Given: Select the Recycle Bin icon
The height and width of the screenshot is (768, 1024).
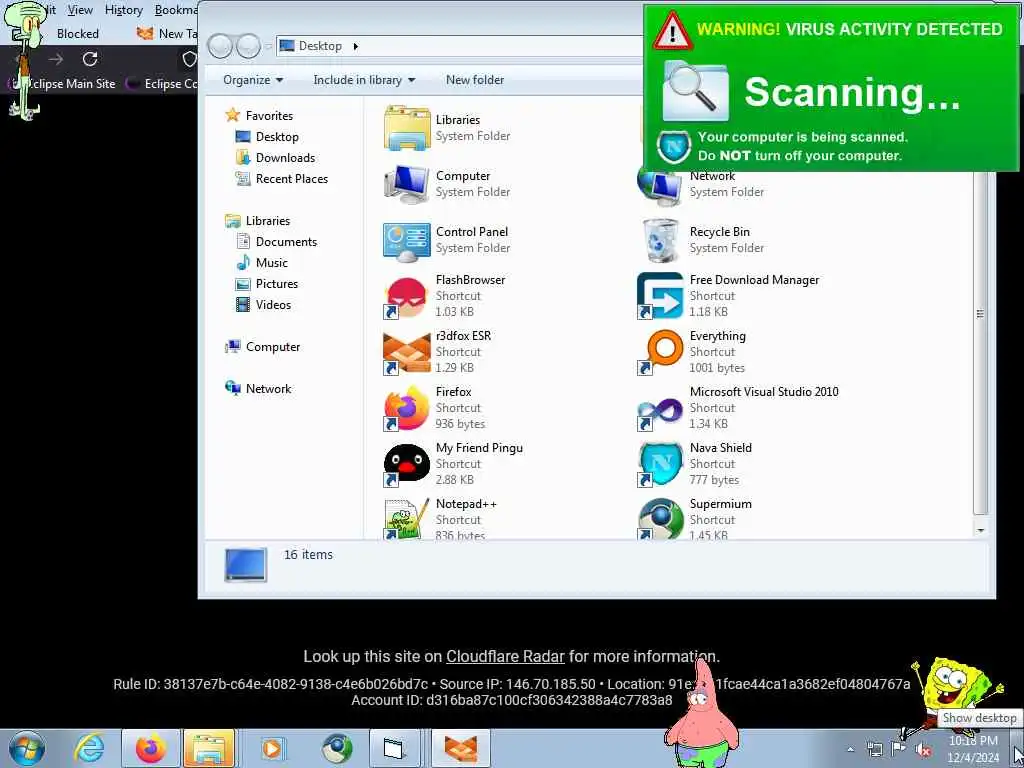Looking at the screenshot, I should pos(660,240).
